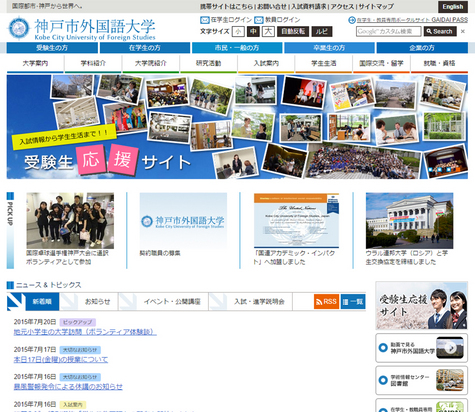Open the 市民・一般の方 audience menu
Viewport: 475px width, 412px height.
[x=237, y=48]
